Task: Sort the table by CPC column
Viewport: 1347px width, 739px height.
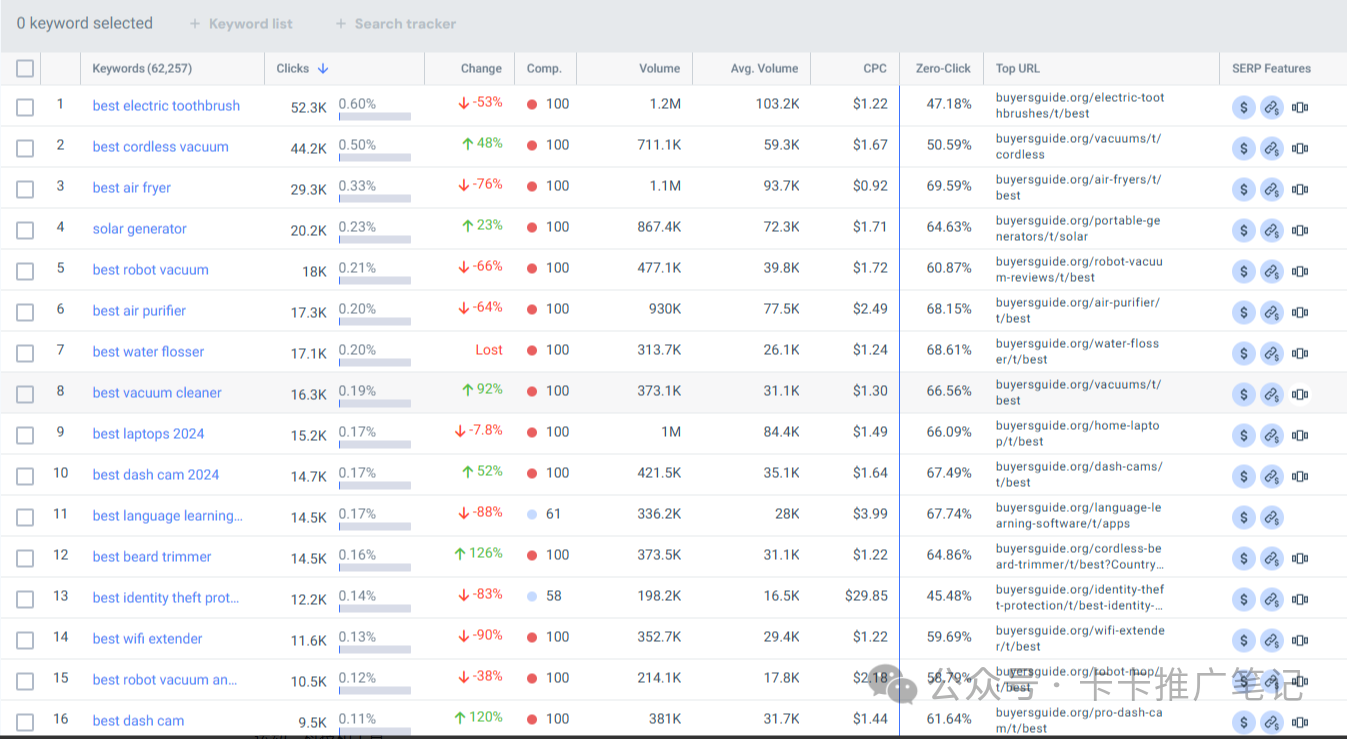Action: [874, 68]
